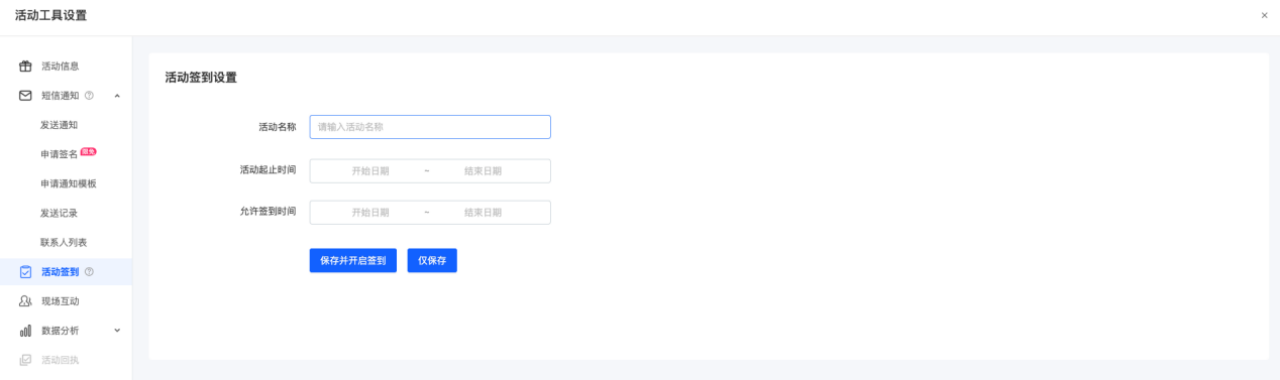Click the bar chart icon beside 数据分析
Screen dimensions: 1280x380
[x=26, y=330]
